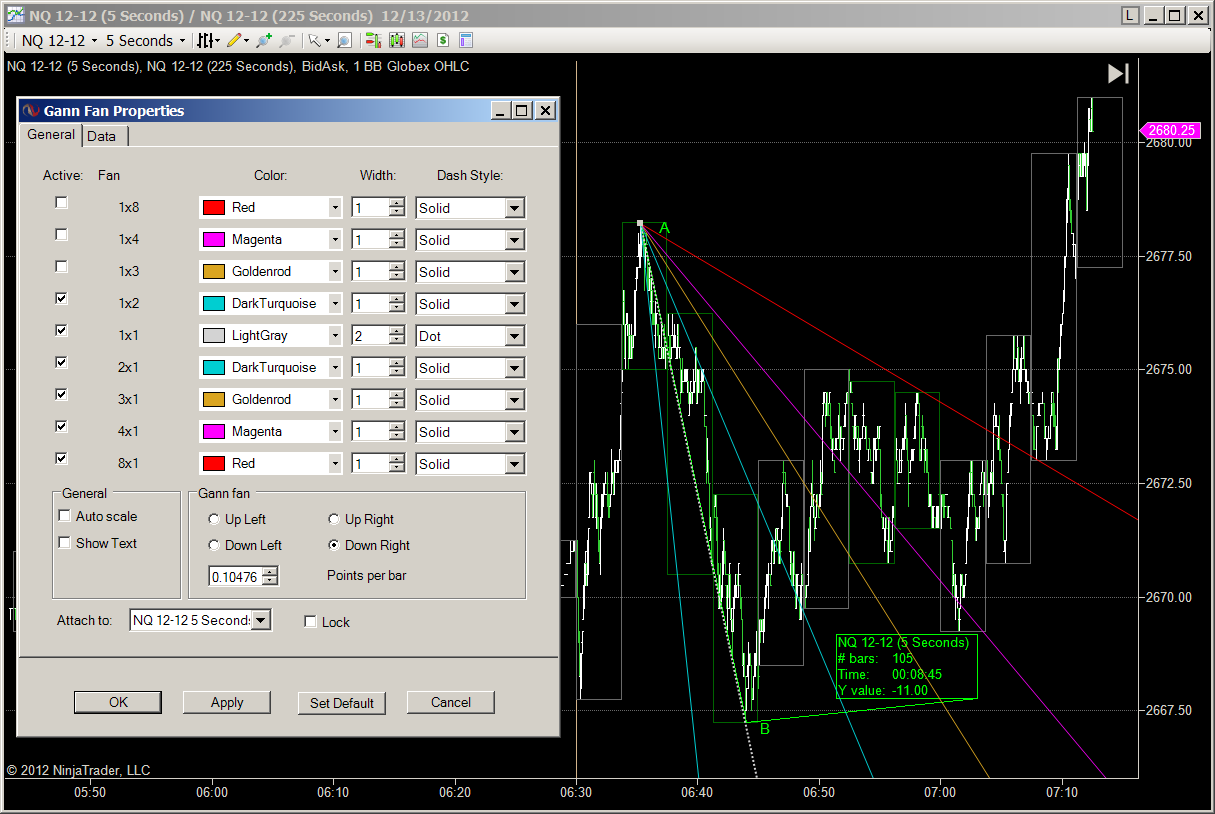Open color dropdown arrow for 3x1 fan
Image resolution: width=1215 pixels, height=814 pixels.
[x=335, y=400]
